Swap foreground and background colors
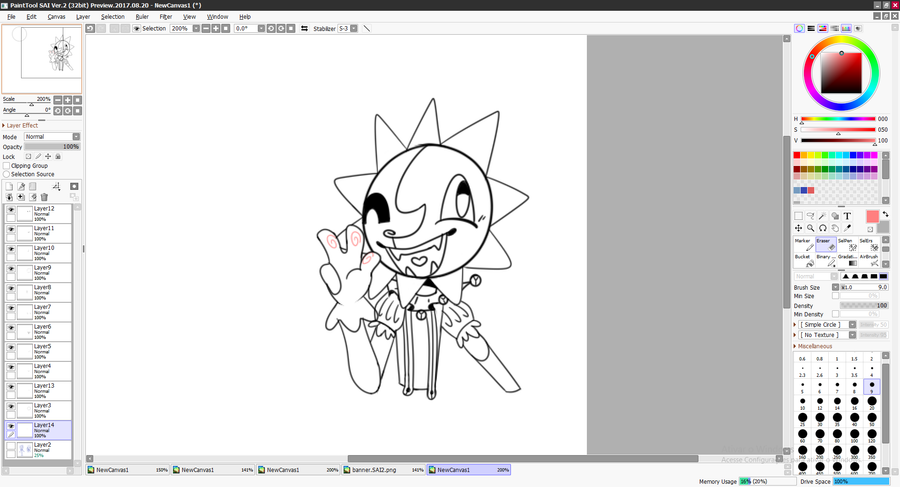Image resolution: width=900 pixels, height=487 pixels. point(885,214)
